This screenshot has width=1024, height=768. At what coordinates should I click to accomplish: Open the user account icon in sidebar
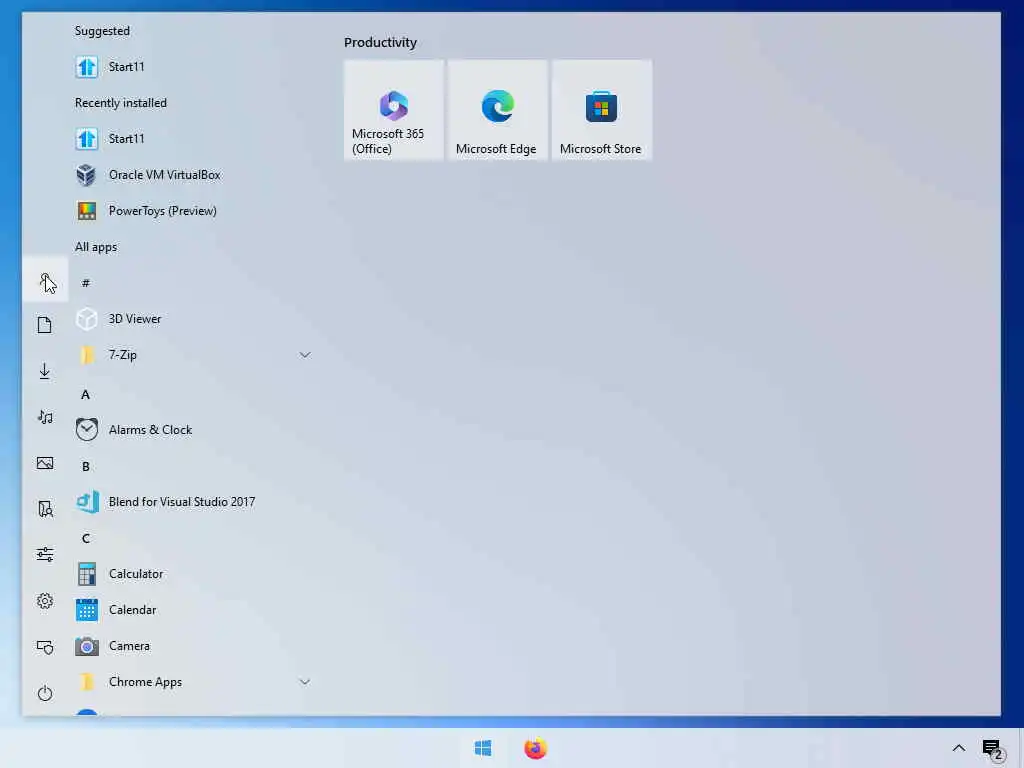(x=45, y=280)
